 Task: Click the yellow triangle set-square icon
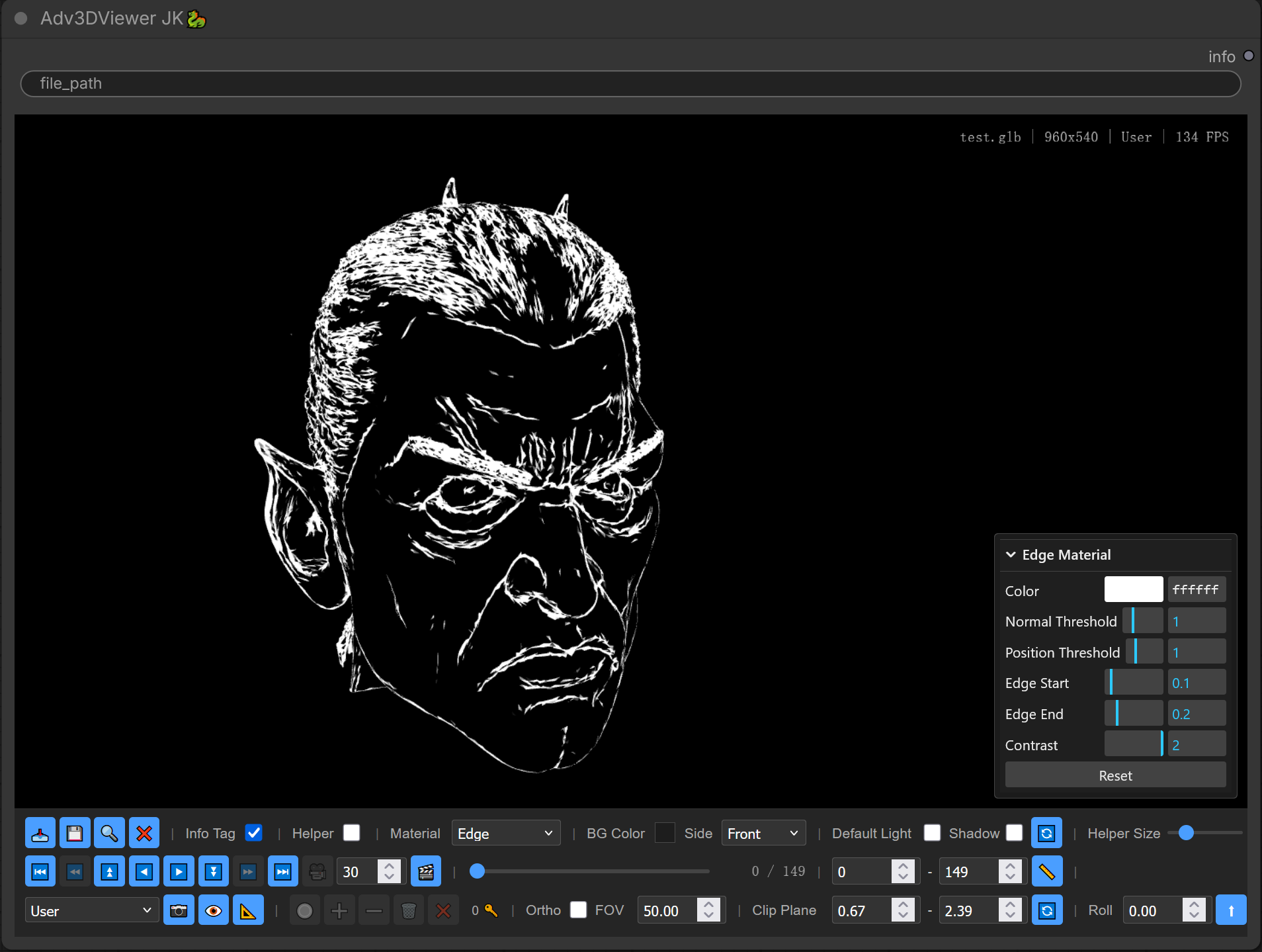click(248, 911)
